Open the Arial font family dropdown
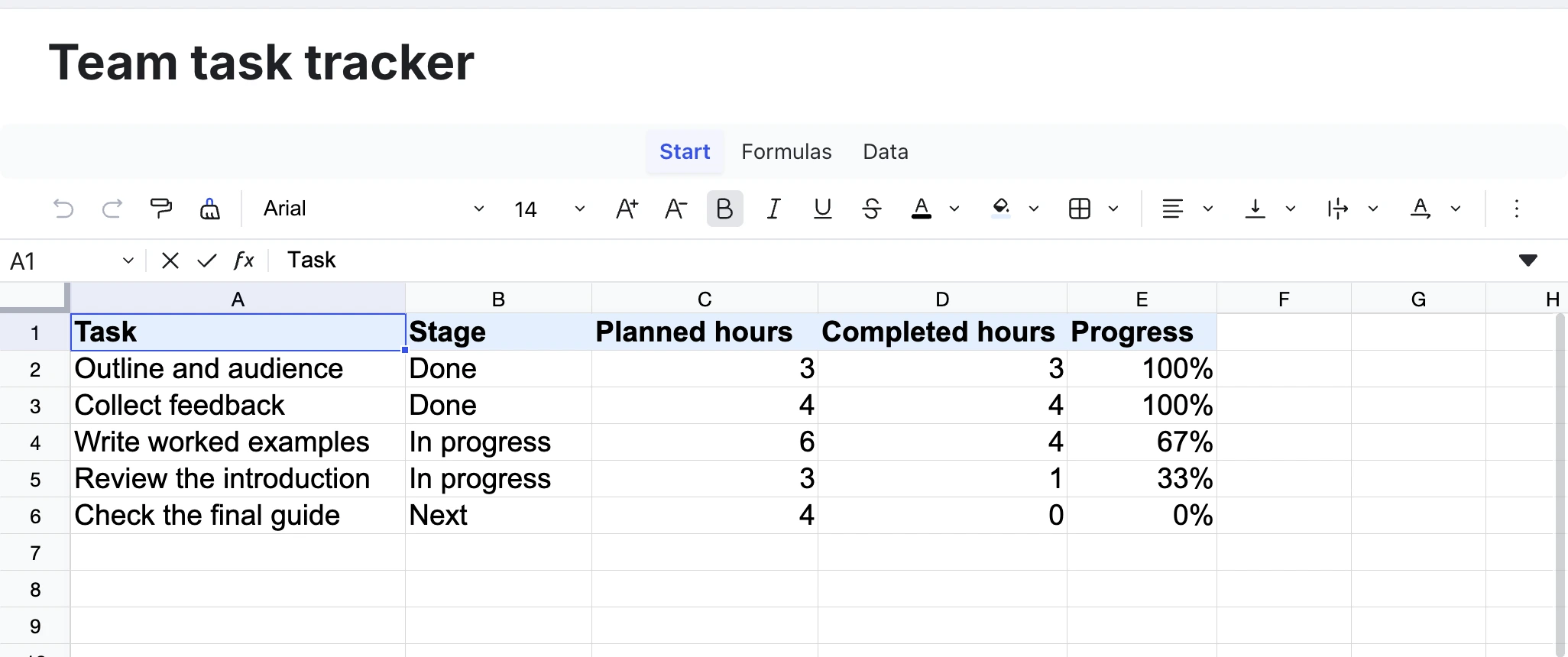Image resolution: width=1568 pixels, height=657 pixels. click(x=374, y=209)
